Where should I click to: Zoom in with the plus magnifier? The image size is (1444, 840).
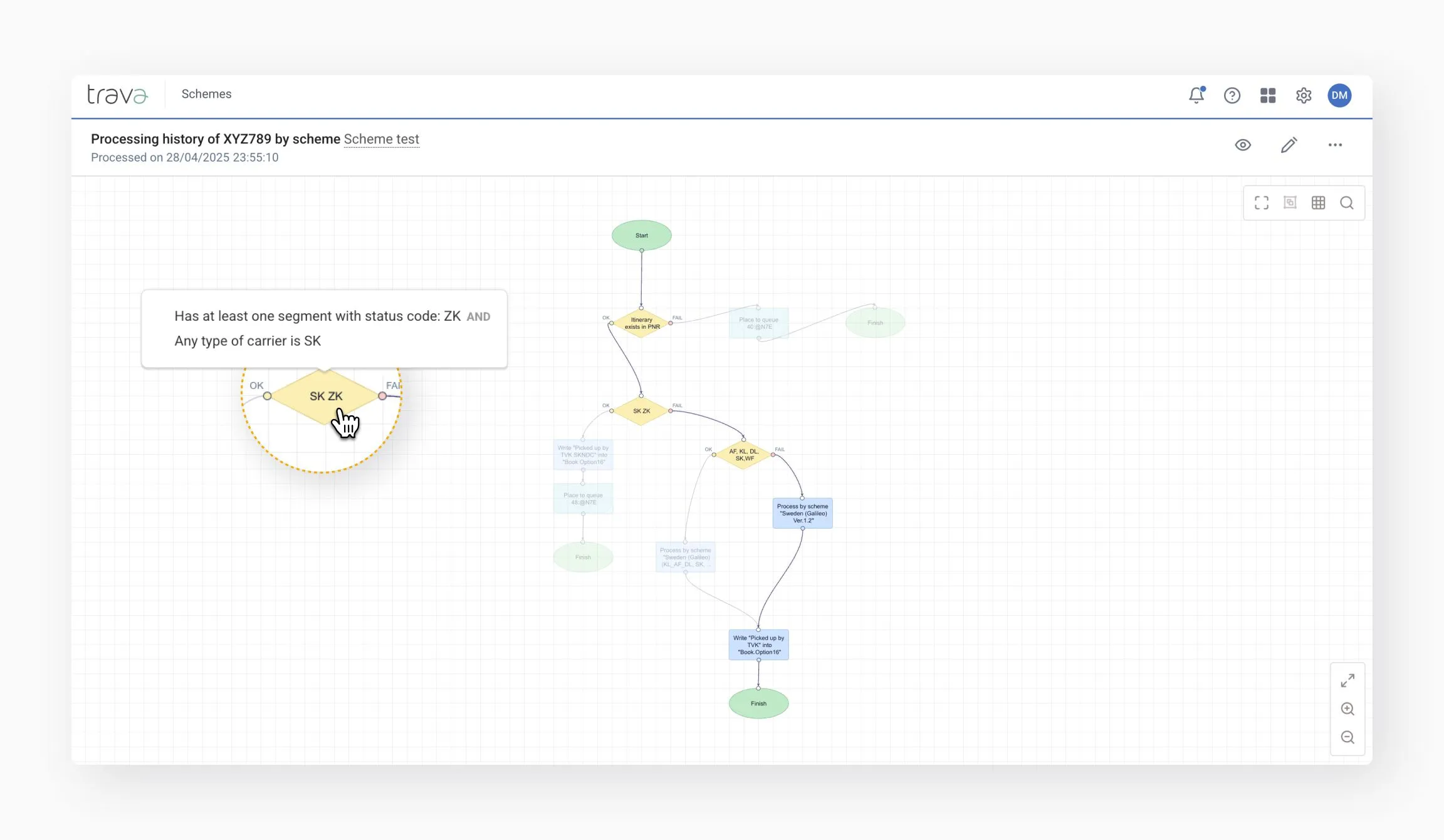1347,709
